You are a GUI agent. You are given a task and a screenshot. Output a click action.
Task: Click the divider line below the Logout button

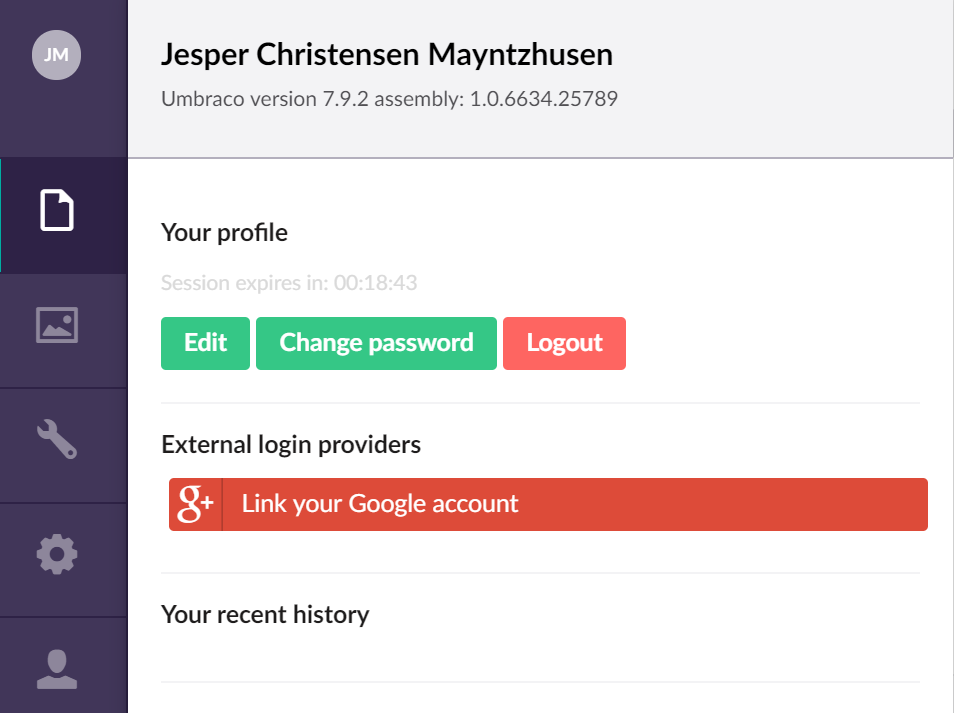click(540, 403)
